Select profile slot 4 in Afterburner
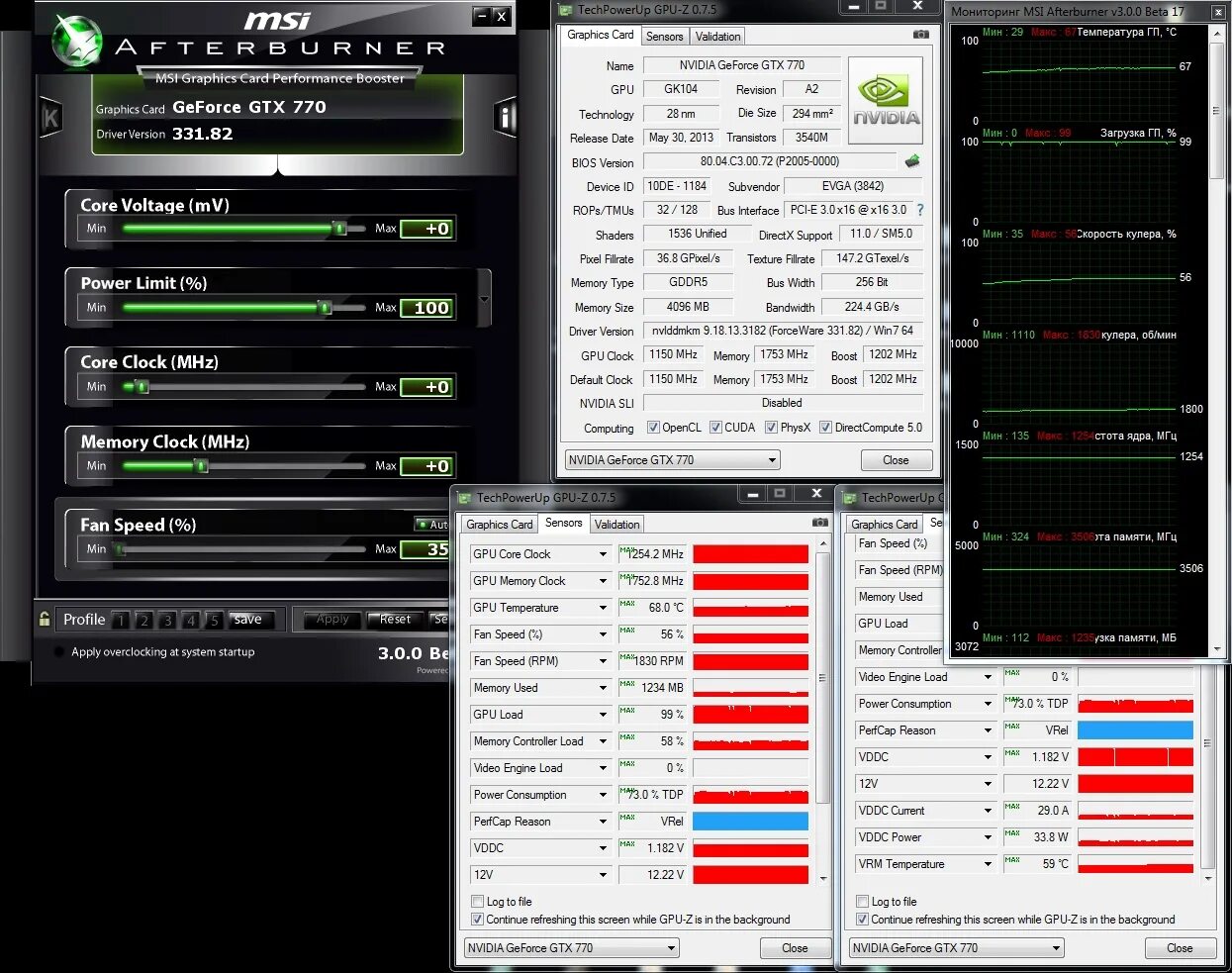This screenshot has height=973, width=1232. click(191, 621)
